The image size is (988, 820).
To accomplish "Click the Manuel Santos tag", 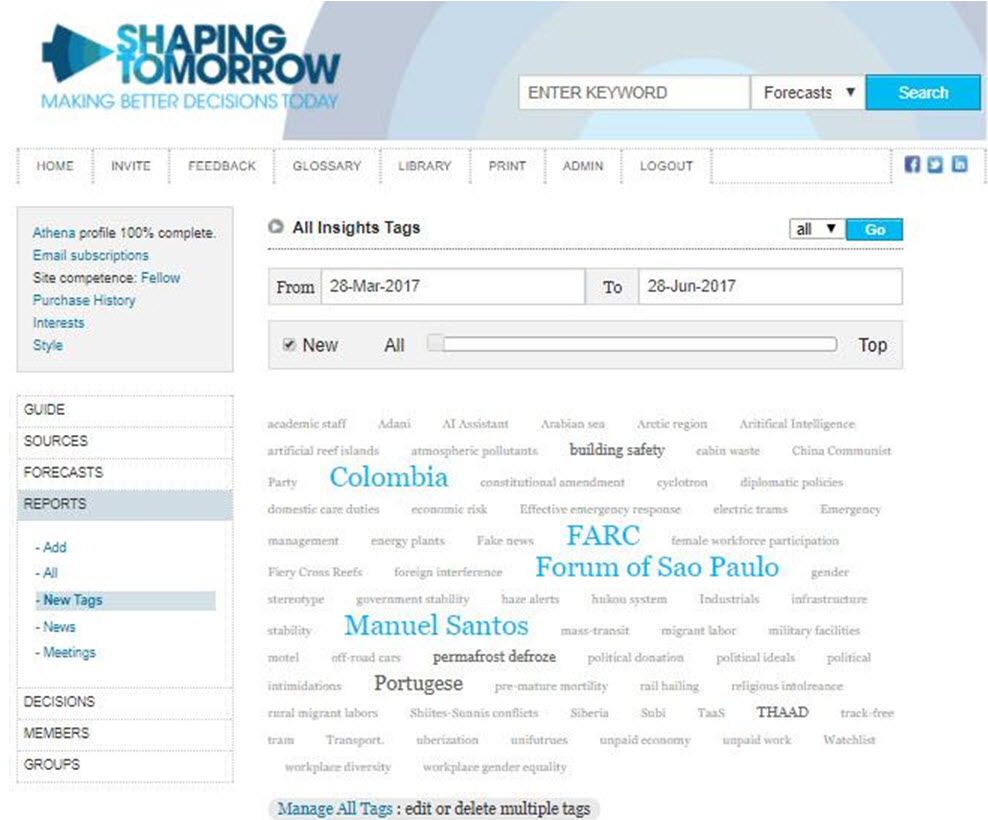I will [436, 625].
